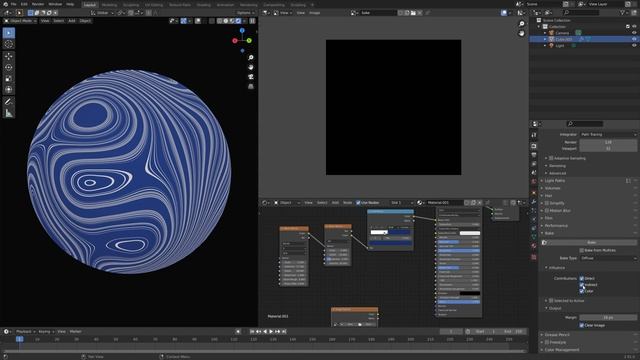Toggle the Clear Image checkbox
Screen dimensions: 640x360
pyautogui.click(x=582, y=325)
